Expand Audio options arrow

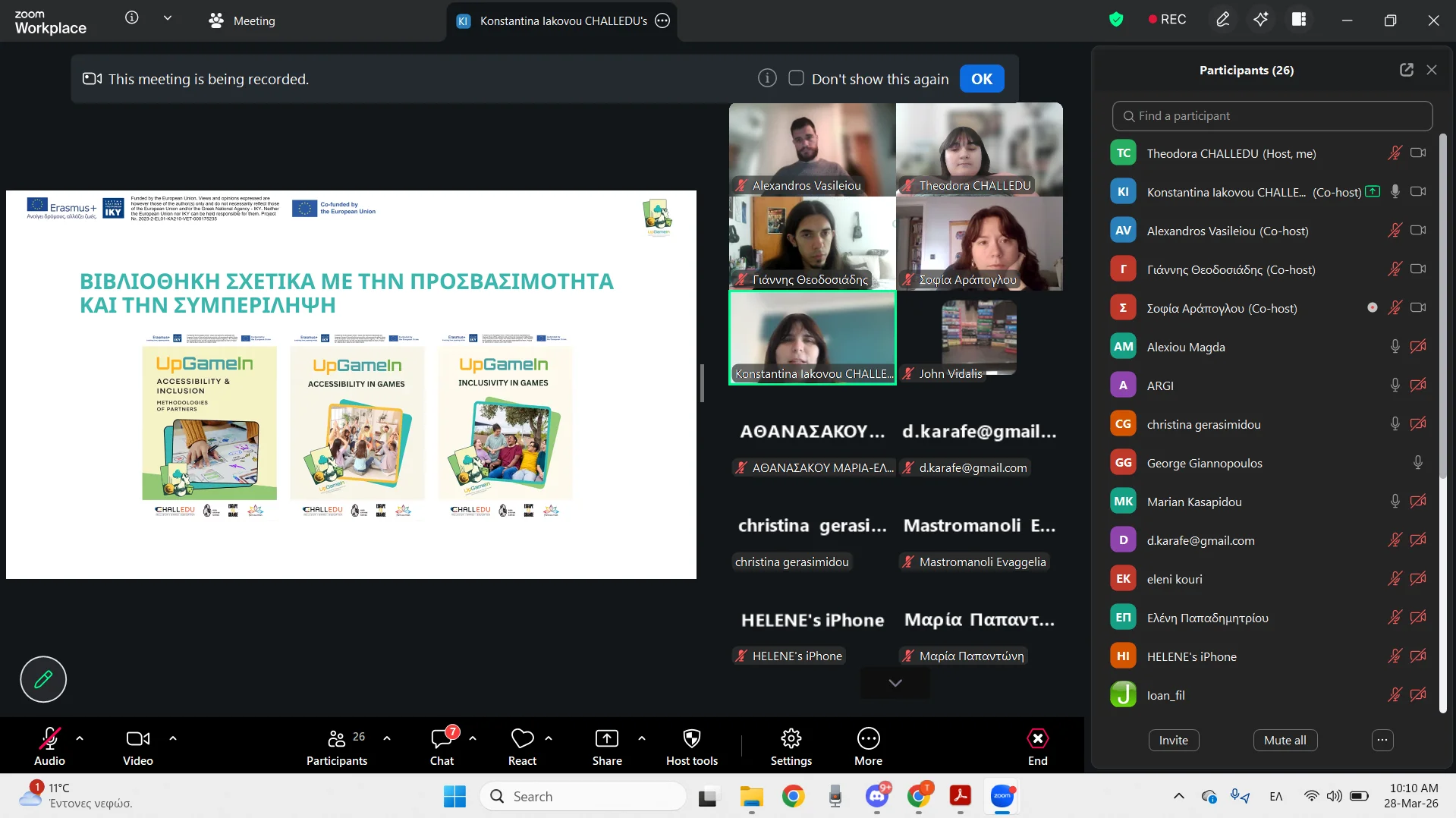(80, 738)
